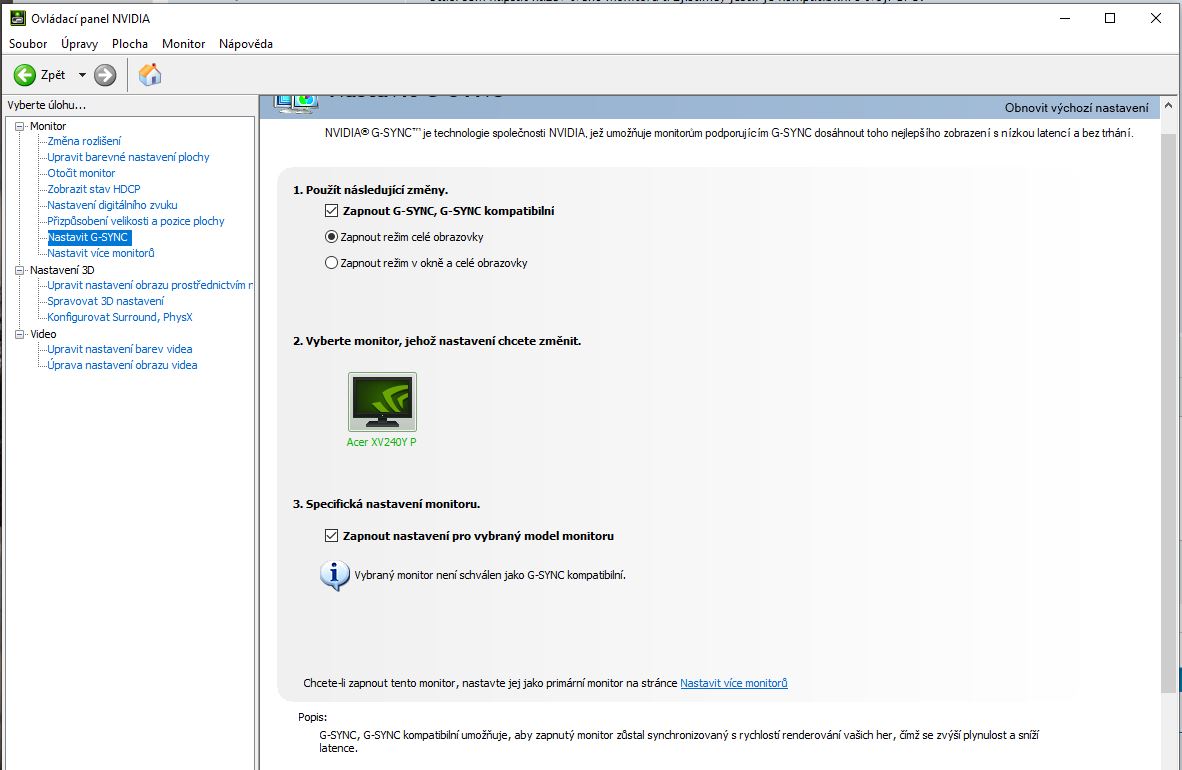Viewport: 1182px width, 770px height.
Task: Click the vertical scrollbar of settings panel
Action: point(1170,400)
